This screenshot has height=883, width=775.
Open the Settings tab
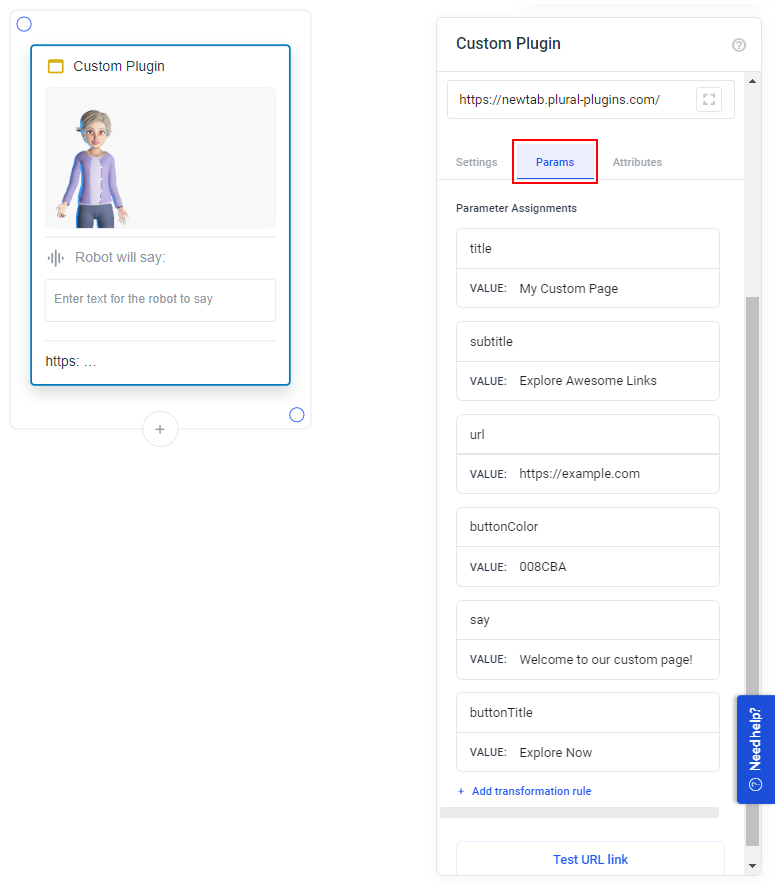[x=476, y=162]
